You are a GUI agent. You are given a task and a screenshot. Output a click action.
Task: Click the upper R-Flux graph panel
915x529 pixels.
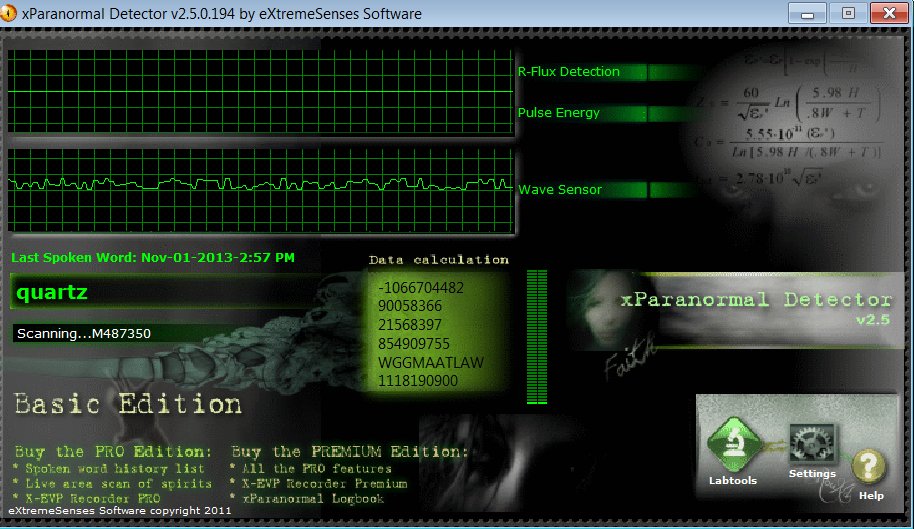pos(260,92)
